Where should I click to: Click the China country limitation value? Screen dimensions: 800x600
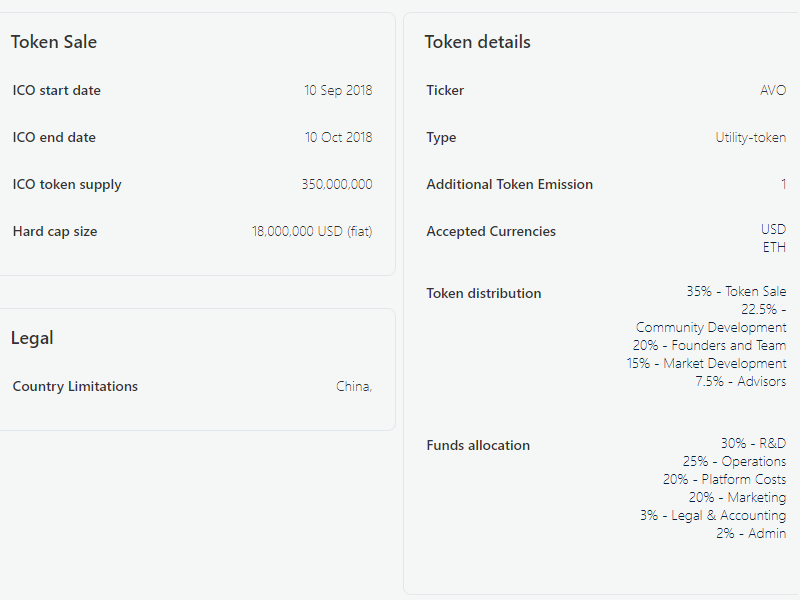pyautogui.click(x=354, y=386)
